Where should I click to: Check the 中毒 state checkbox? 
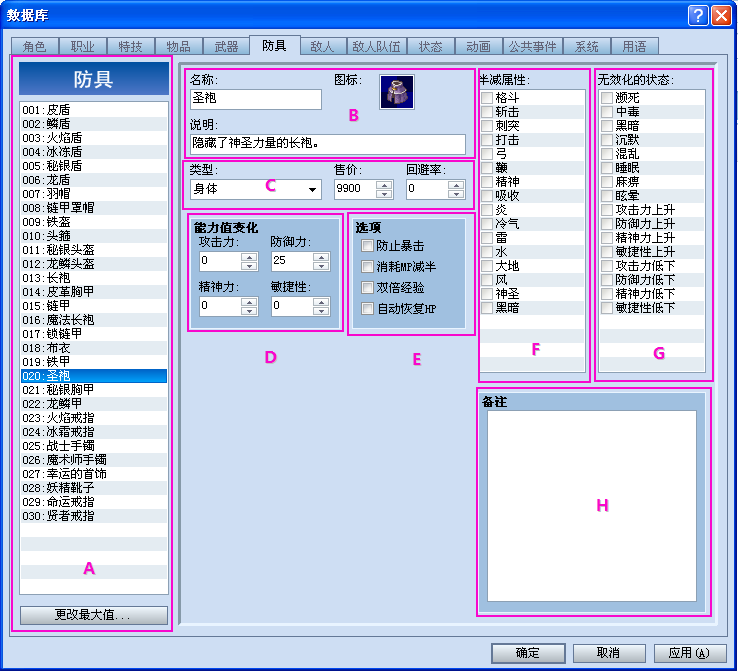coord(607,112)
